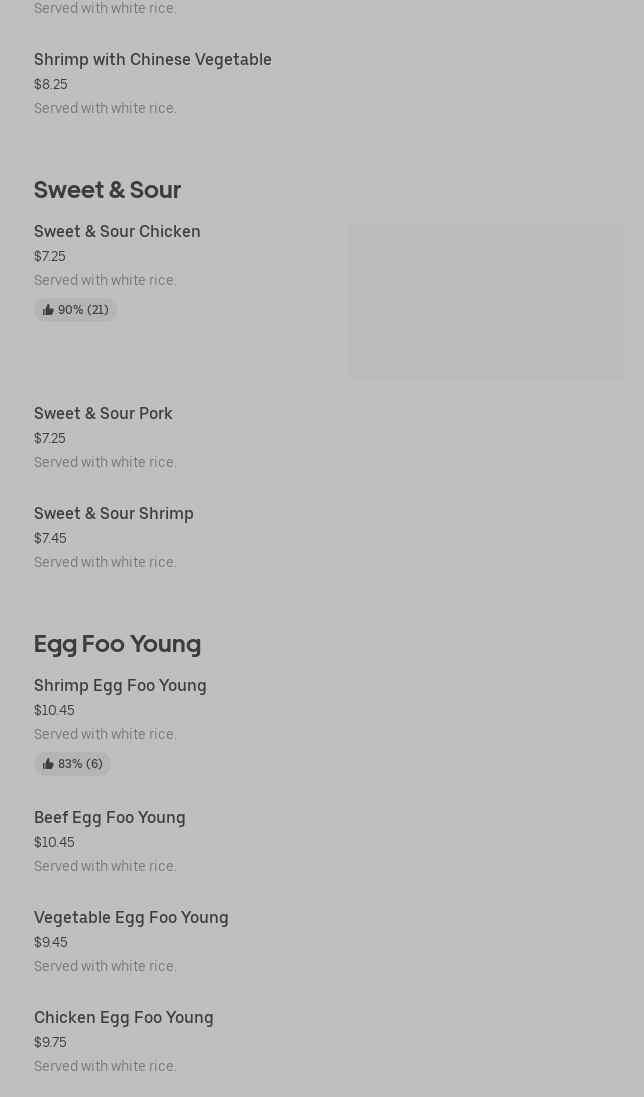Screen dimensions: 644x1097
Task: Open the Sweet & Sour Shrimp item
Action: coord(114,514)
